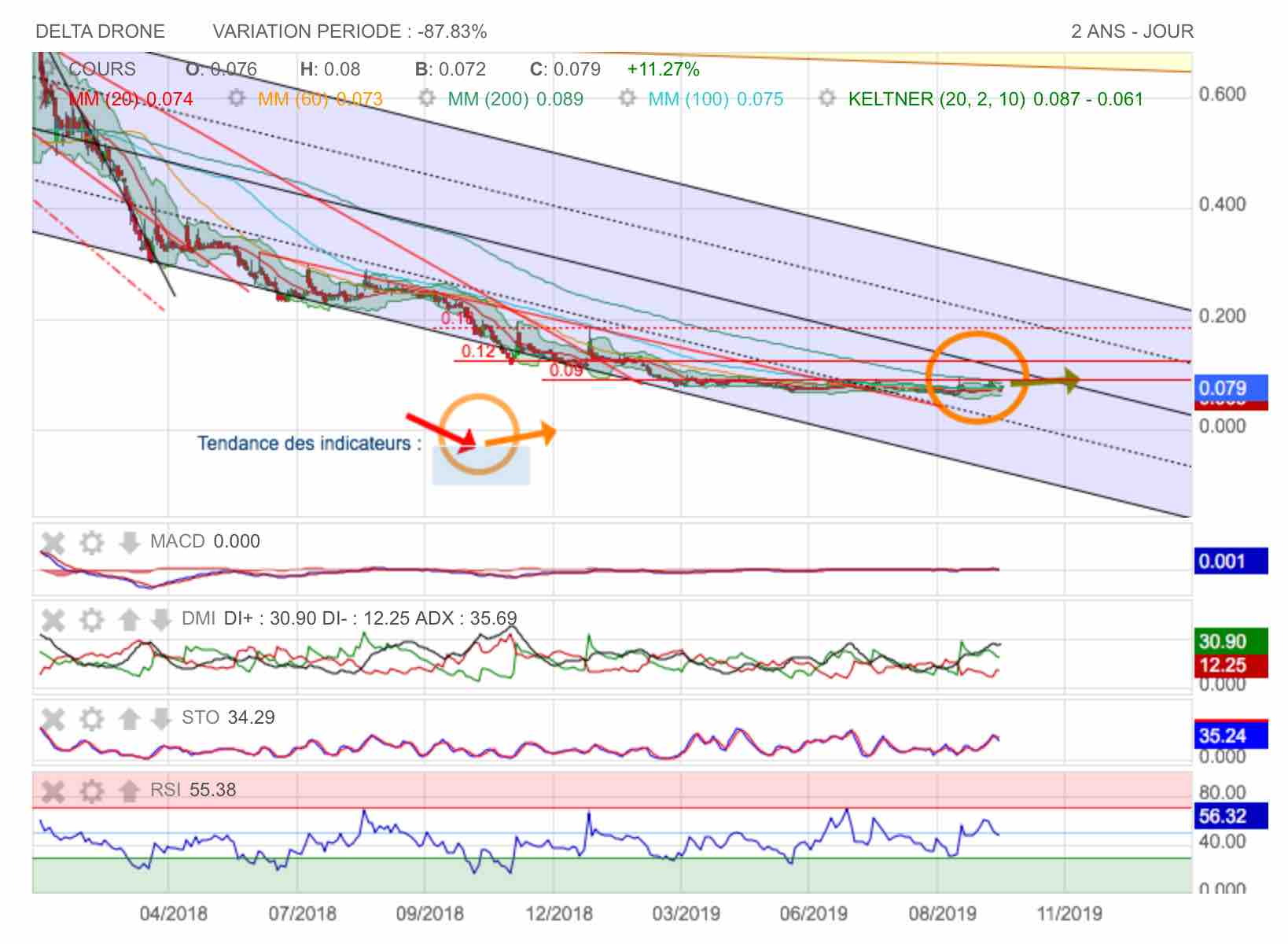Open MACD indicator settings gear

pos(92,542)
